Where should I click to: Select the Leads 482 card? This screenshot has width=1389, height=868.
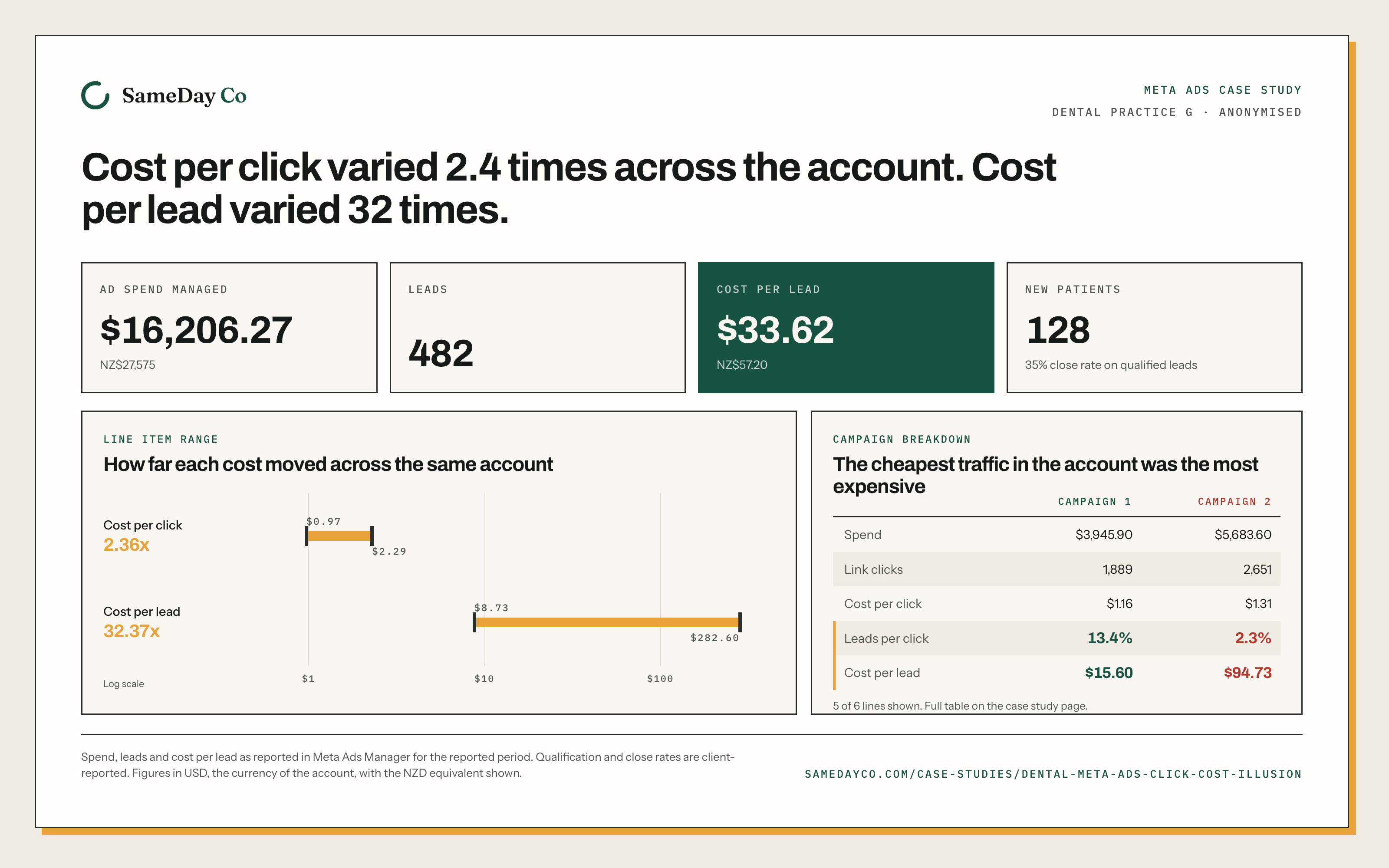(537, 328)
